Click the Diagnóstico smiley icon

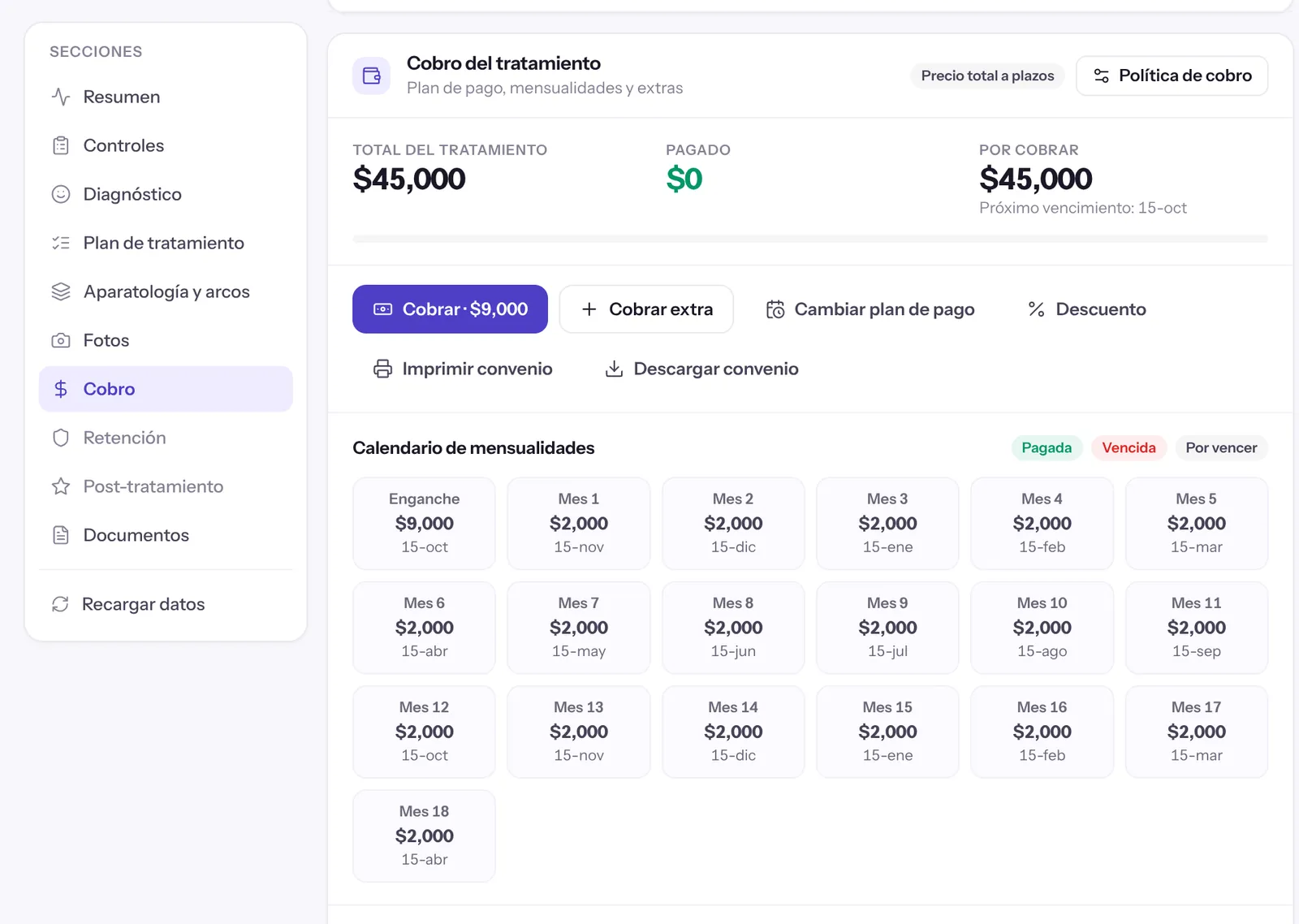pos(61,194)
